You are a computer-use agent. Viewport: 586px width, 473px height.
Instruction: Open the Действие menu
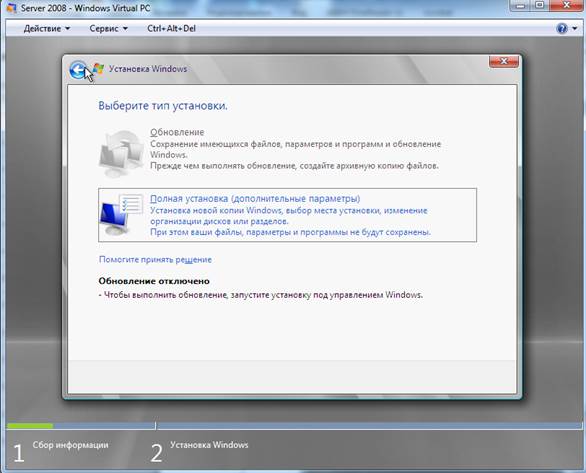click(x=47, y=28)
